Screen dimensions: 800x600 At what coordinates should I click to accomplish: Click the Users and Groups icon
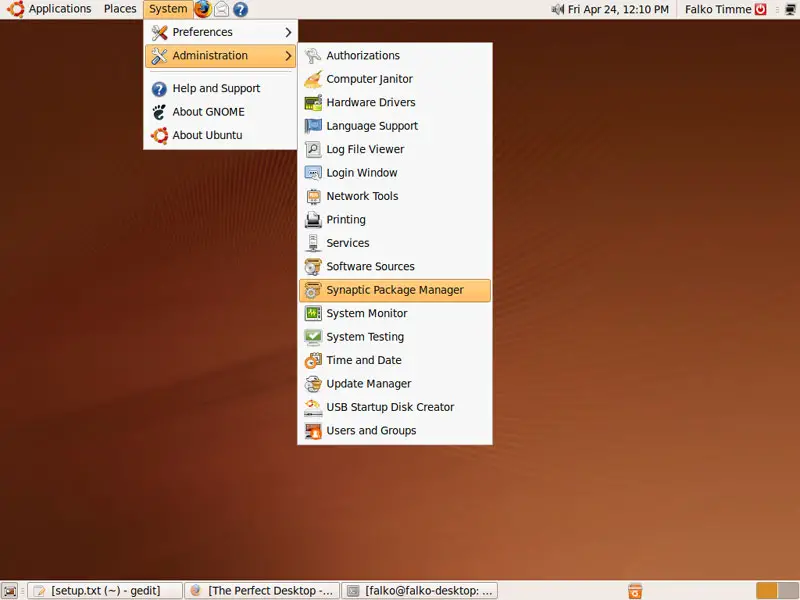point(313,431)
